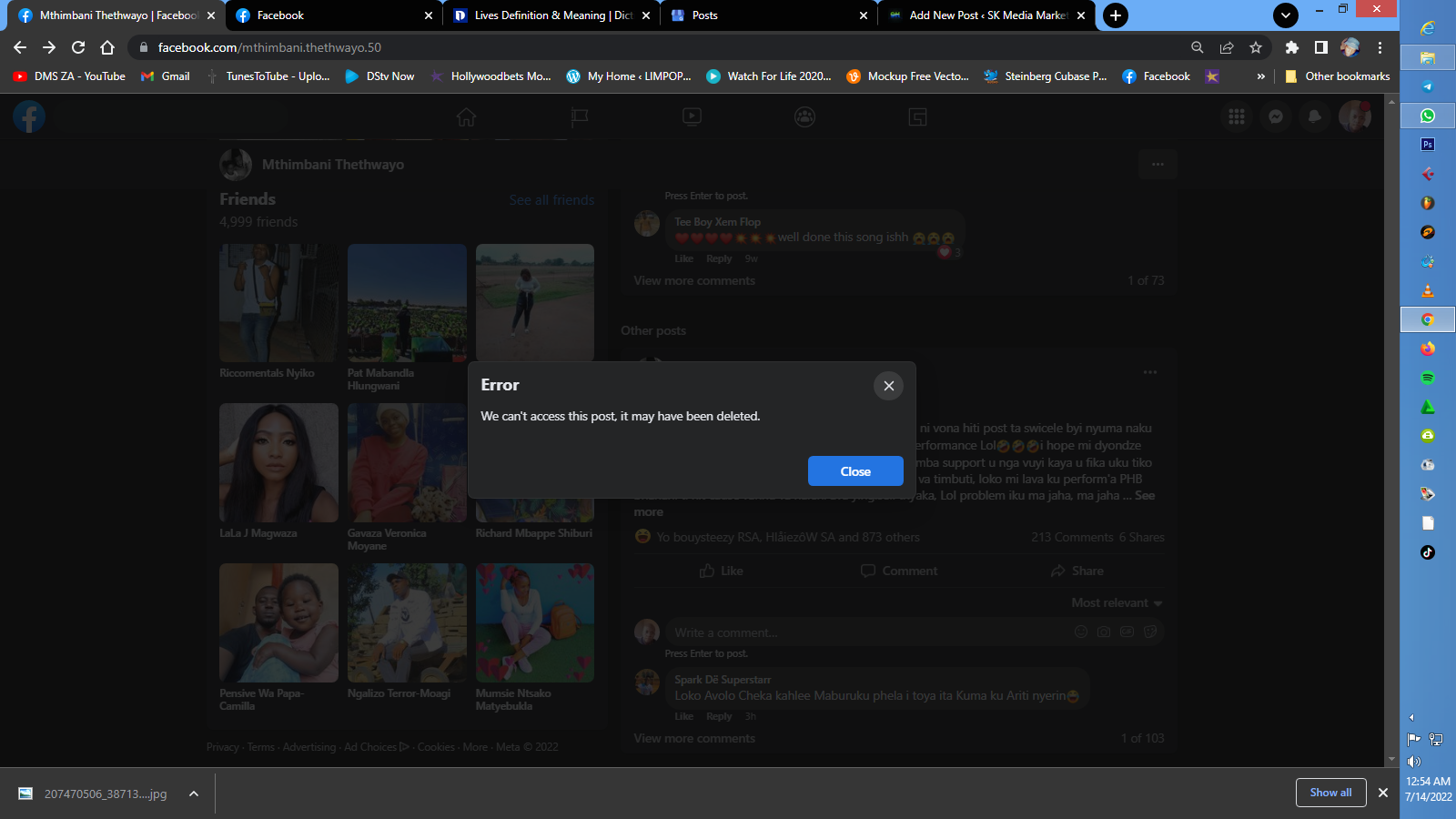
Task: Expand options for the downloaded jpg file
Action: tap(194, 794)
